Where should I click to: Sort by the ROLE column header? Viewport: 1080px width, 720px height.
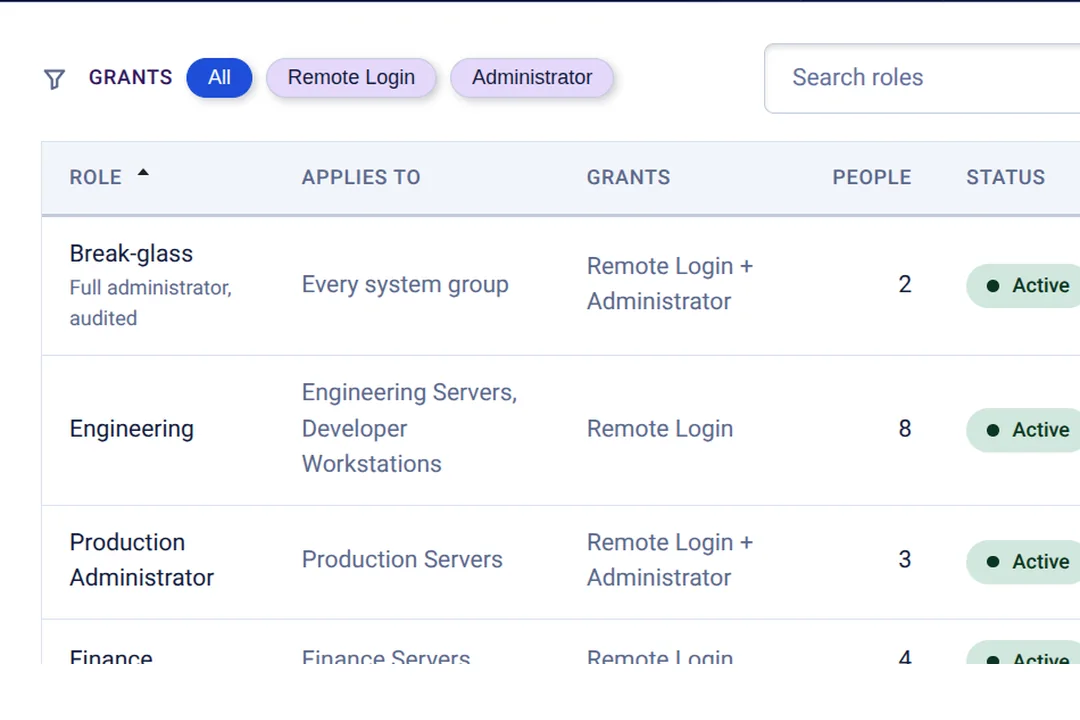coord(96,177)
